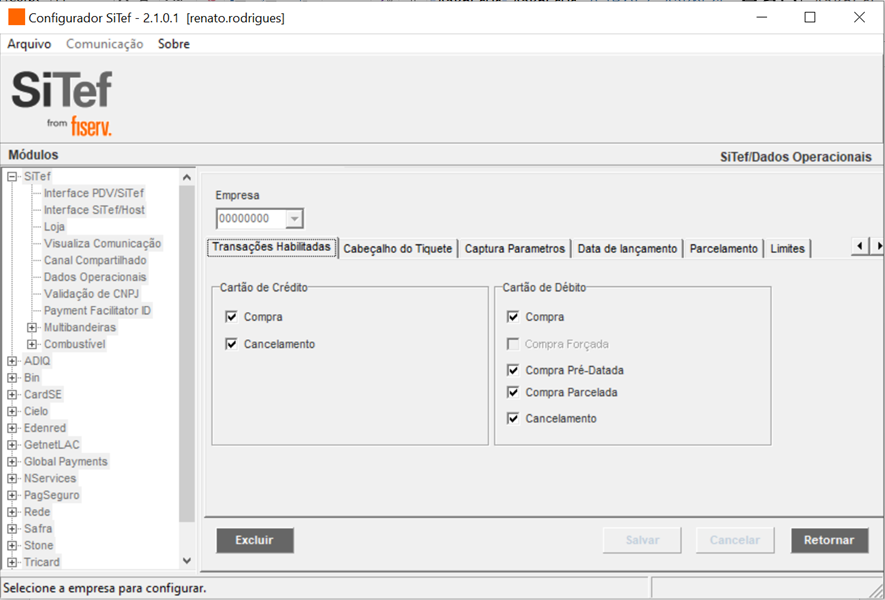This screenshot has width=885, height=600.
Task: Minimize the Configurador SiTef window
Action: [x=761, y=17]
